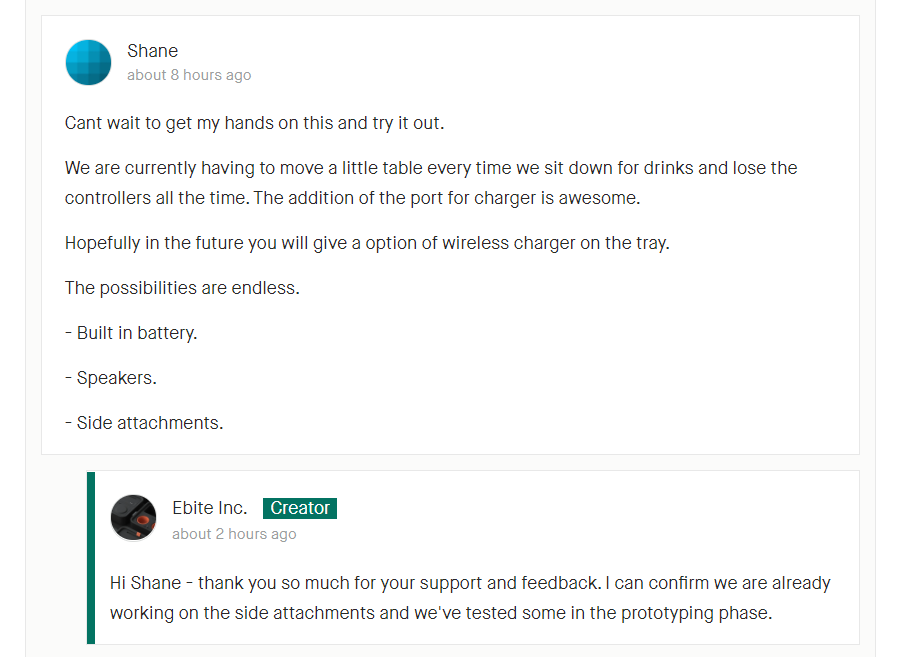Click the 'controllers all the time' text line
The image size is (923, 657).
tap(352, 198)
